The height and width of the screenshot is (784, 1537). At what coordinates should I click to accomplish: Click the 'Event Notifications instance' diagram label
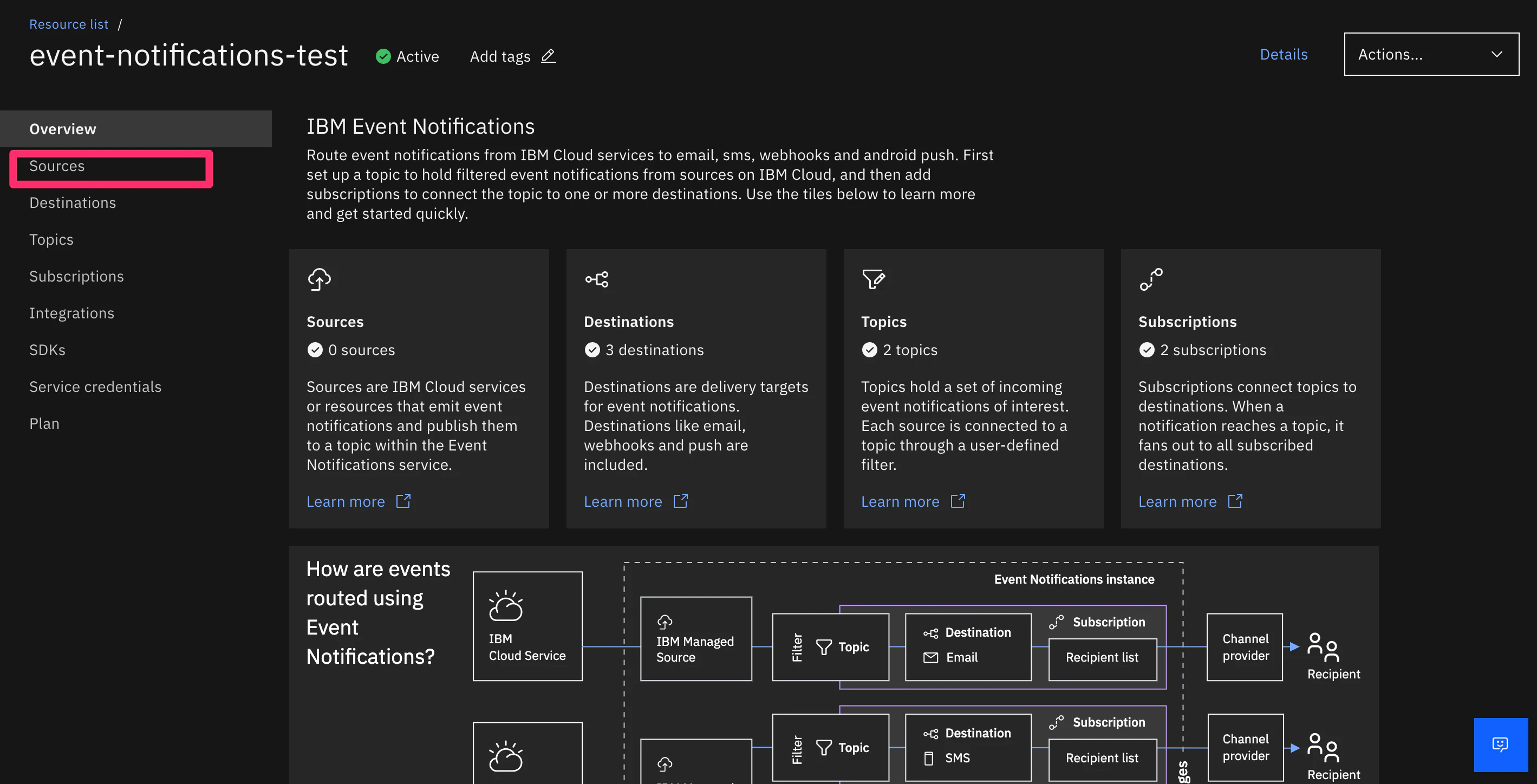(1074, 579)
